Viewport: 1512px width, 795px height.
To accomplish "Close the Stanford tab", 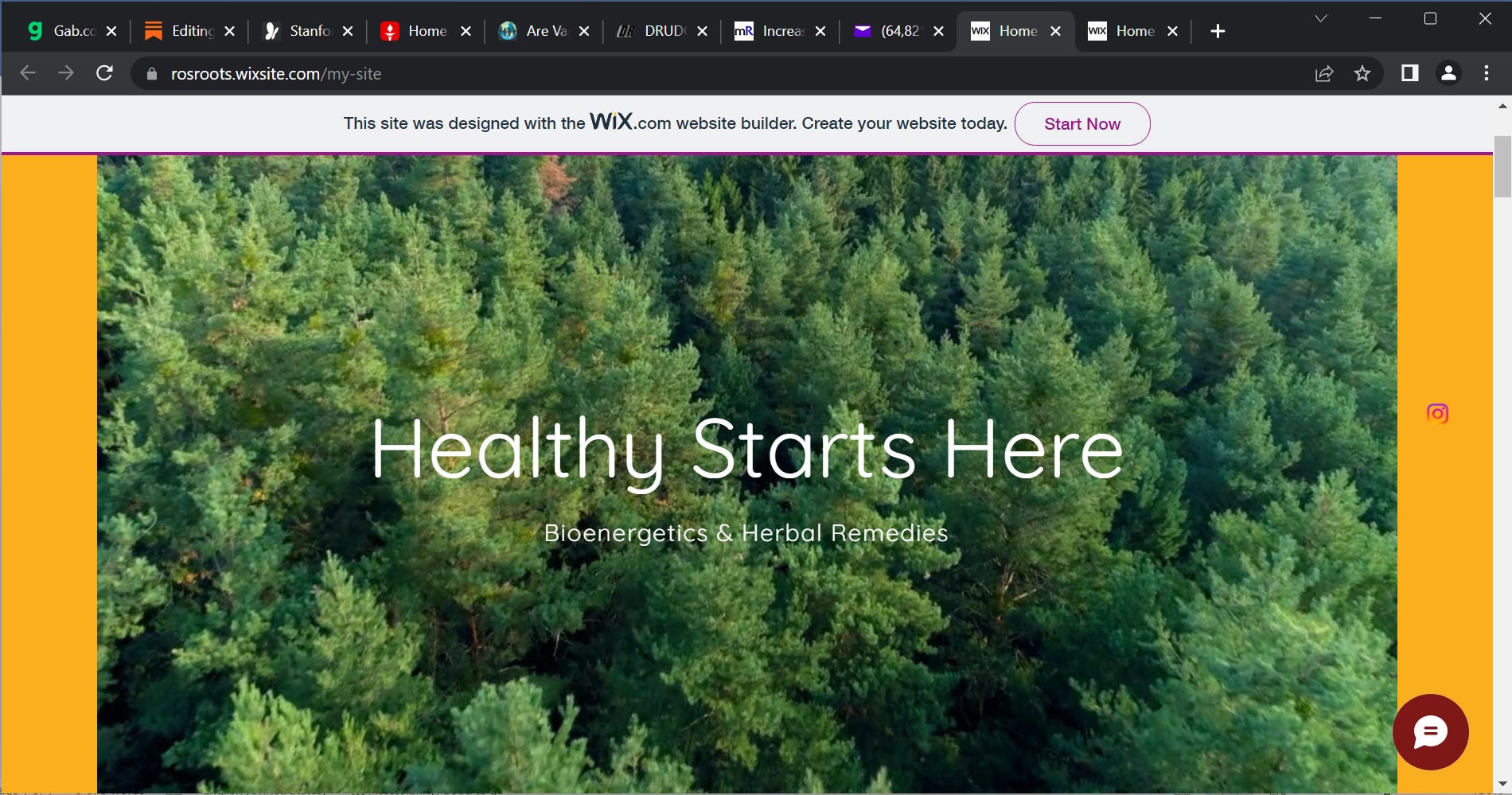I will pos(348,31).
